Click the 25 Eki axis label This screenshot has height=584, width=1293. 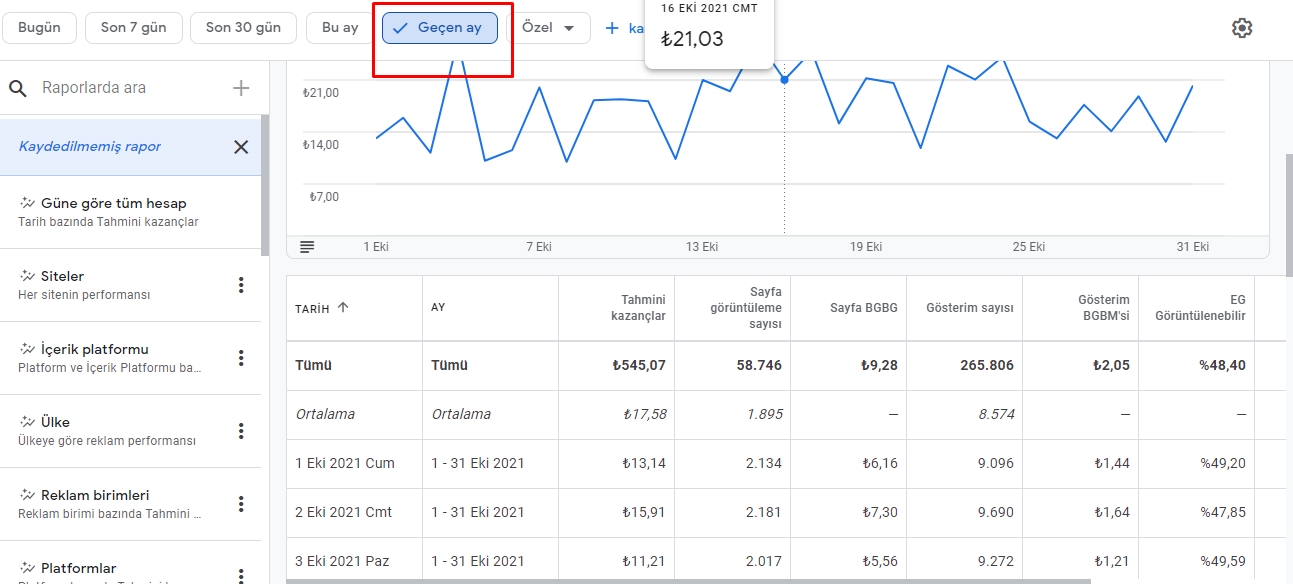click(1028, 247)
